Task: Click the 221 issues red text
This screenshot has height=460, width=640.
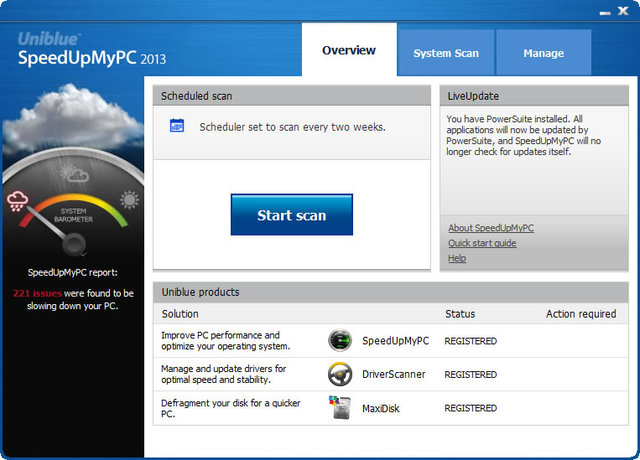Action: (x=37, y=293)
